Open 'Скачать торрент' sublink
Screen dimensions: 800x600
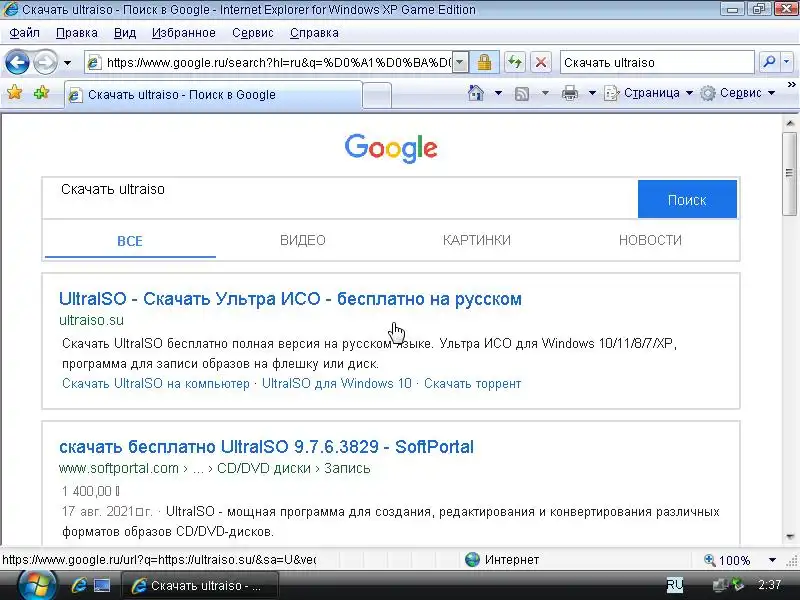click(x=472, y=384)
